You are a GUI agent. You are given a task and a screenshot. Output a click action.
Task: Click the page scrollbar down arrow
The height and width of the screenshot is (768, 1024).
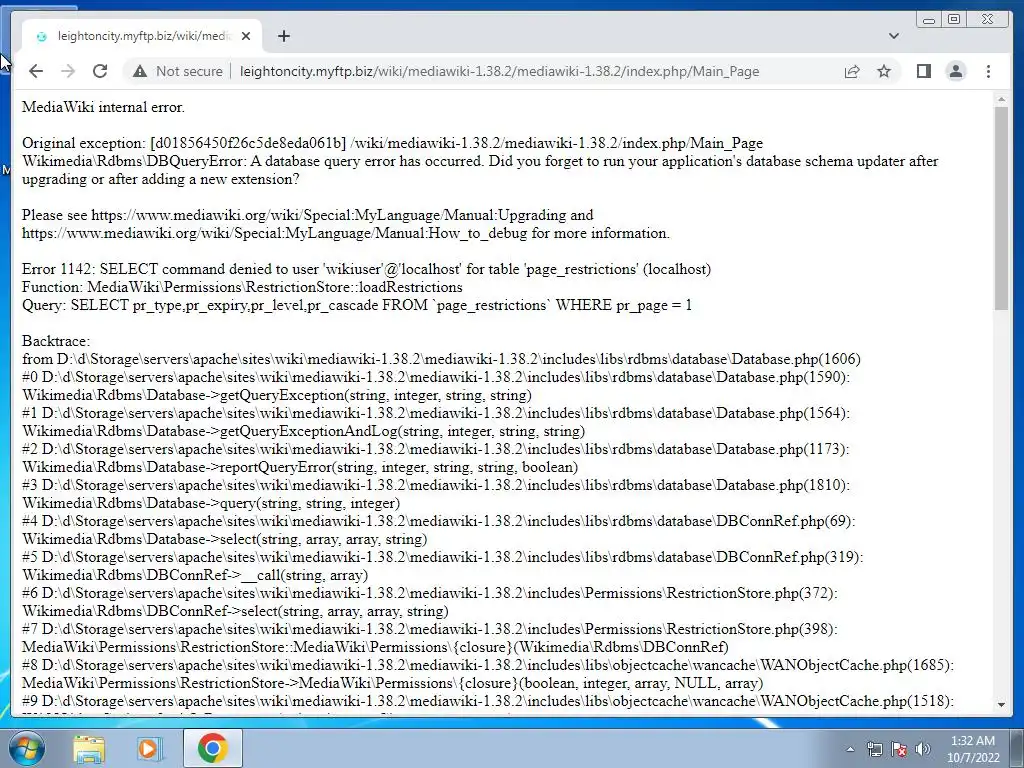1001,705
